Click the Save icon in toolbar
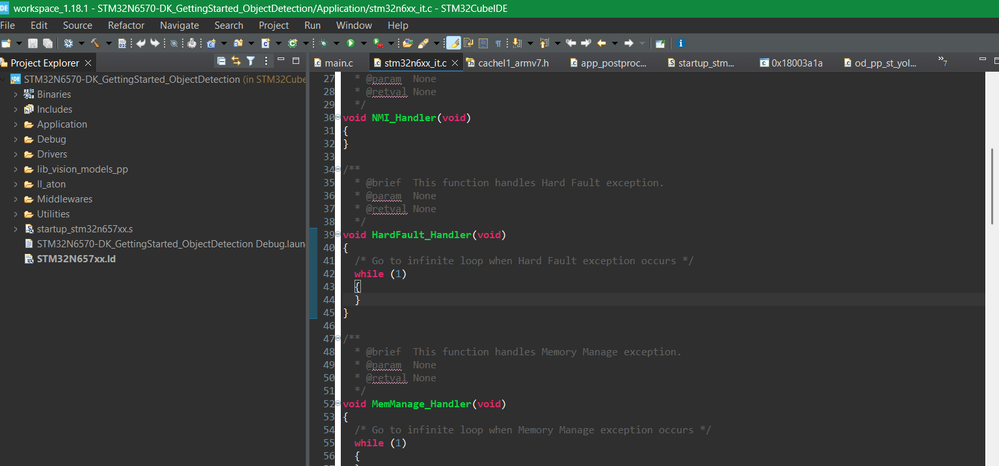This screenshot has width=999, height=466. coord(33,44)
